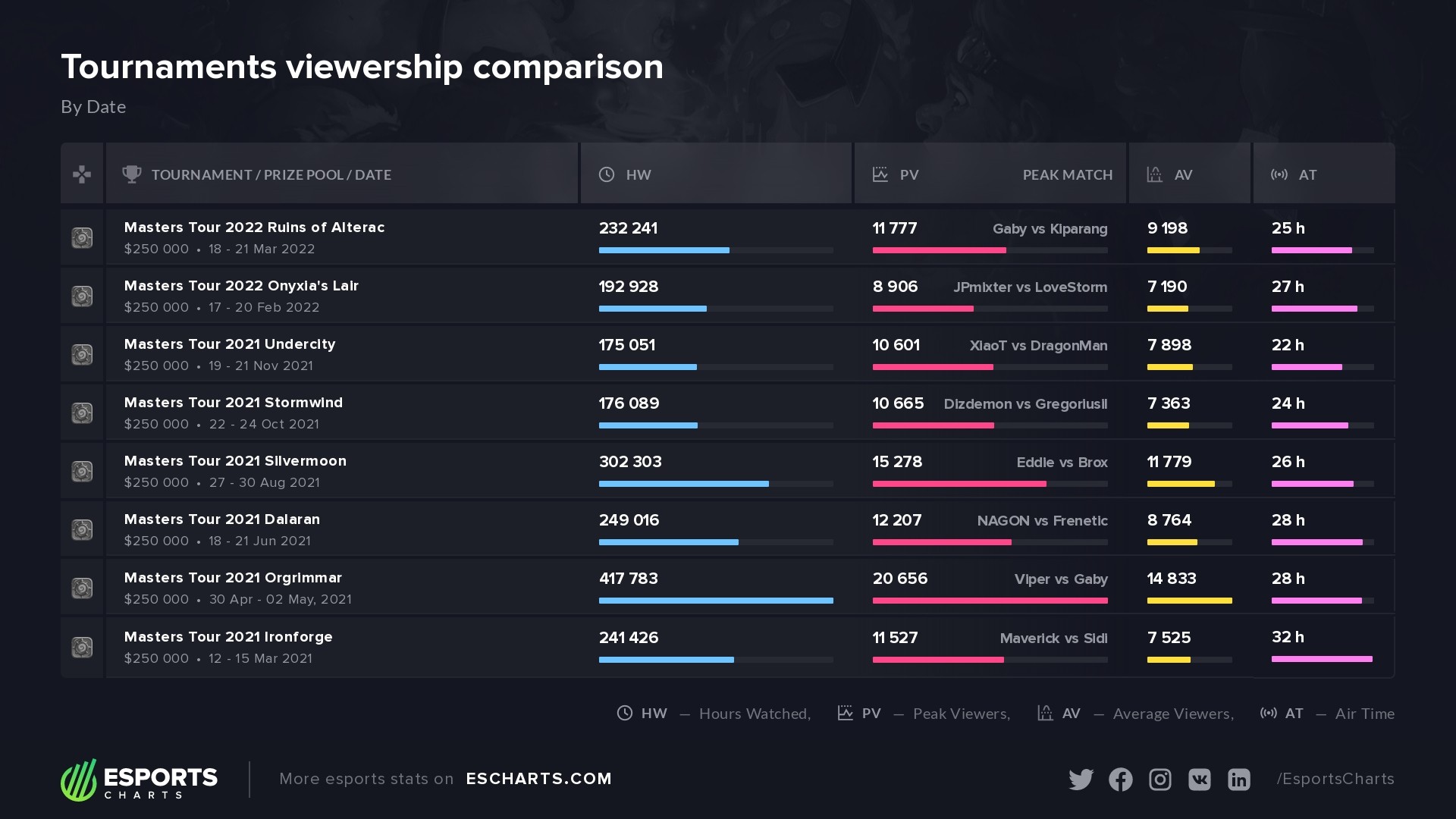Open the Facebook social icon
The height and width of the screenshot is (819, 1456).
coord(1120,780)
